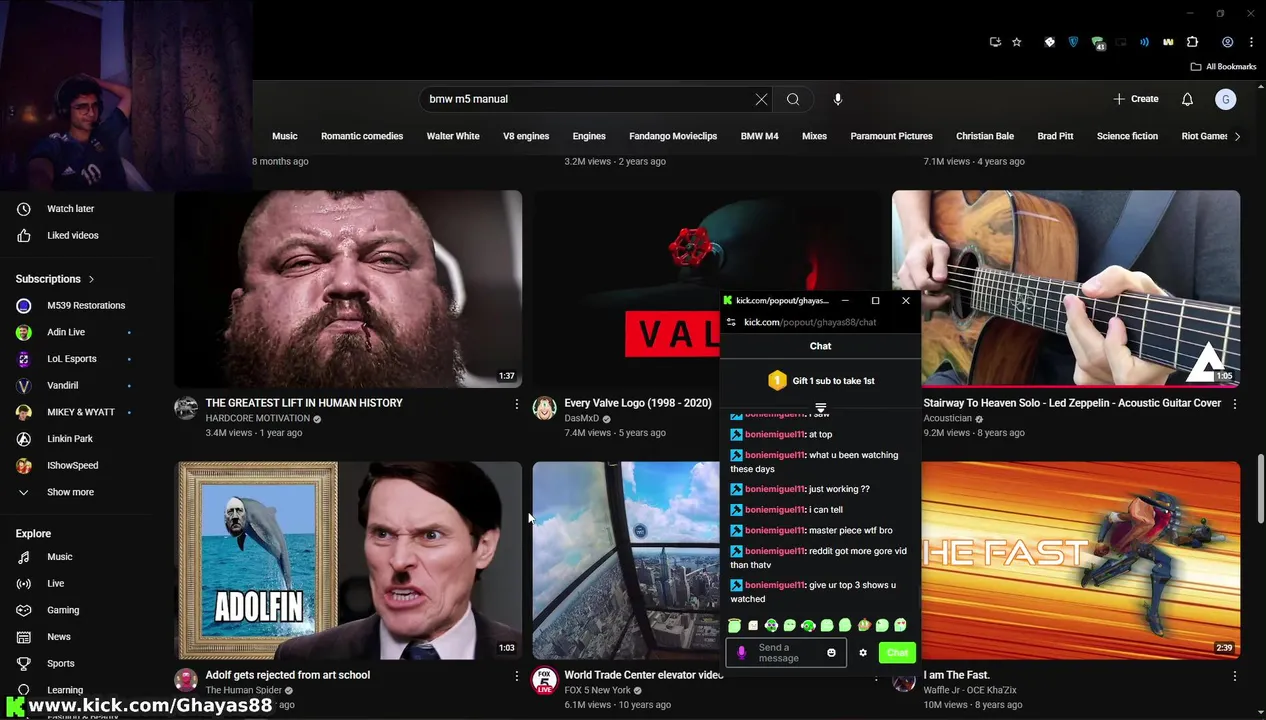
Task: Select the Romantic comedies chip
Action: [362, 136]
